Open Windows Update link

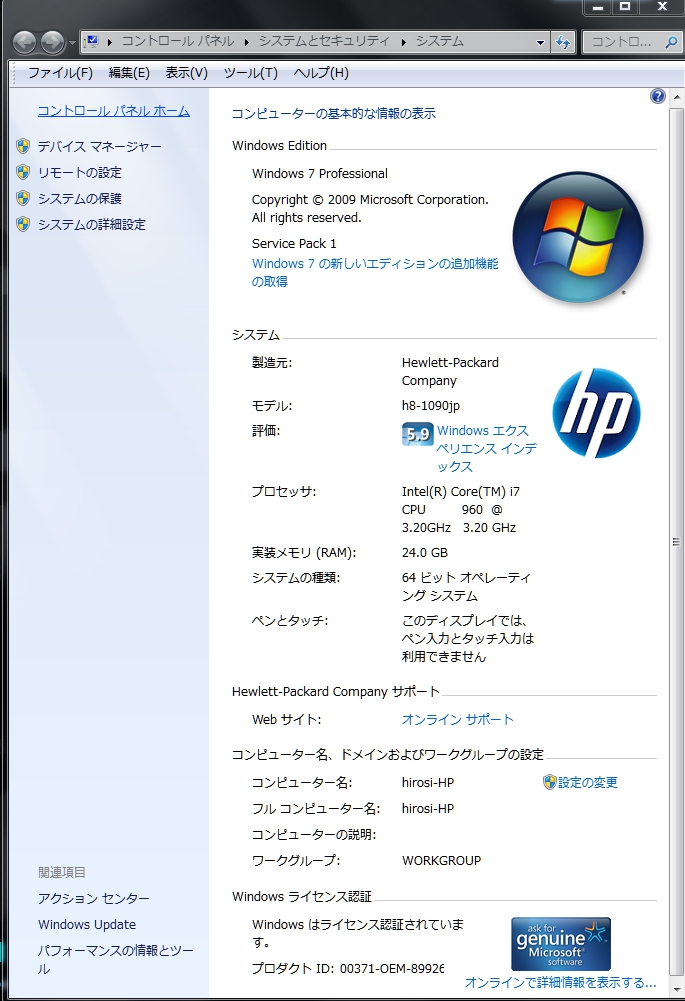(87, 925)
